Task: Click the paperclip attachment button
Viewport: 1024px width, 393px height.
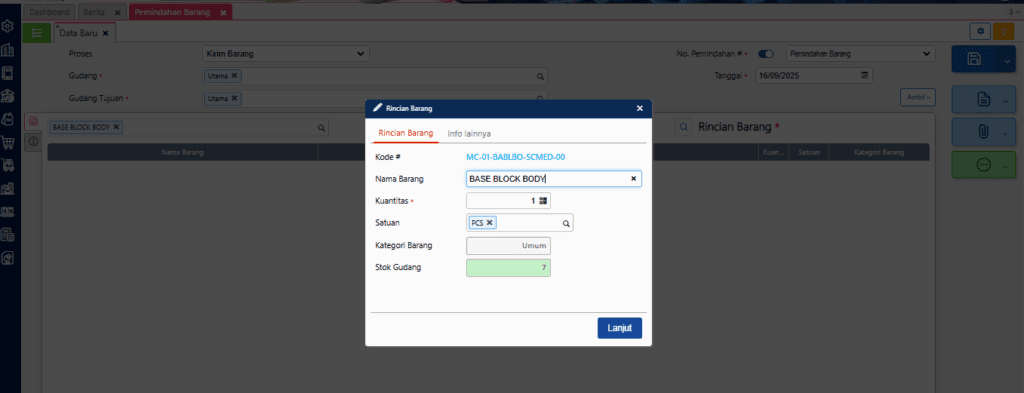Action: click(x=984, y=132)
